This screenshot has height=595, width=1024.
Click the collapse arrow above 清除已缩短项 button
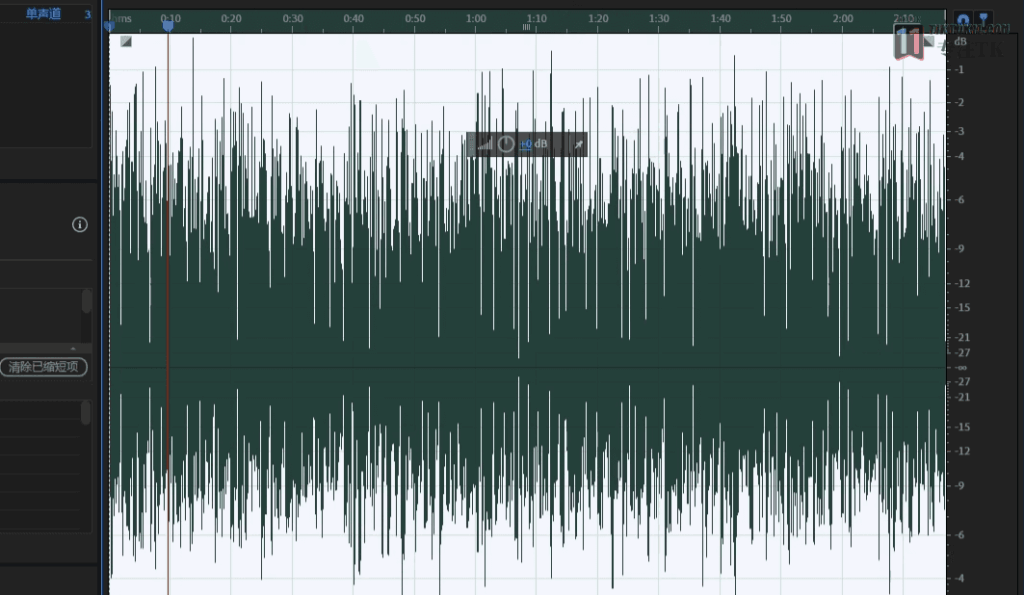point(72,349)
